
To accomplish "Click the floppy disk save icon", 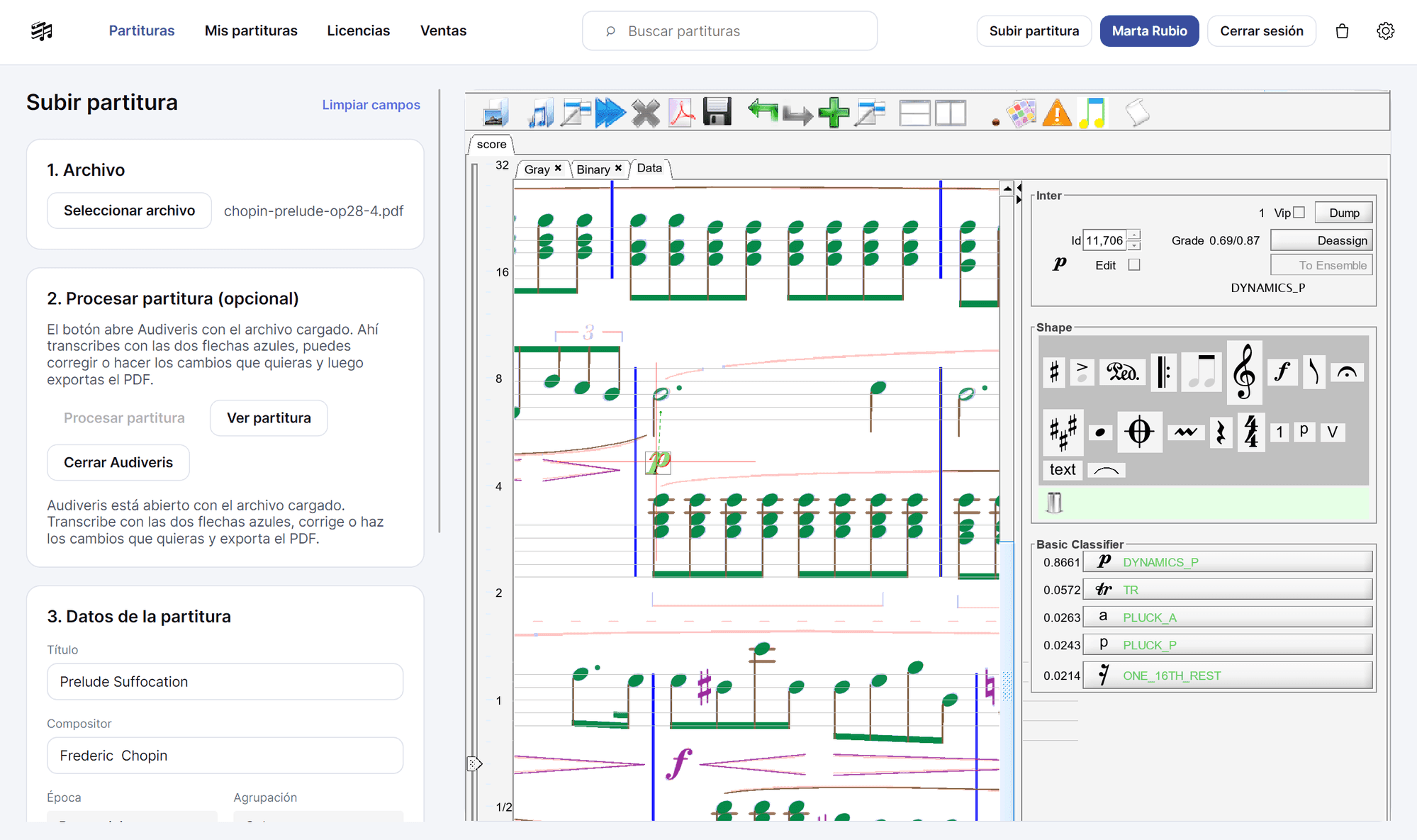I will pos(717,112).
